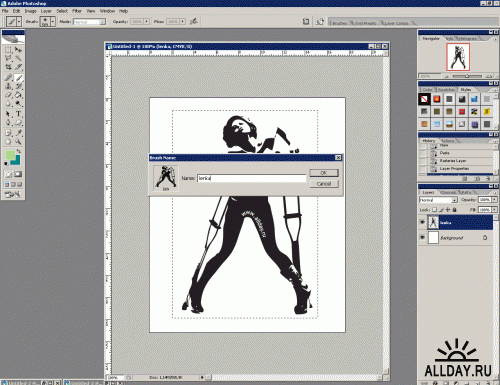The height and width of the screenshot is (385, 500).
Task: Select the Slice tool
Action: click(18, 67)
